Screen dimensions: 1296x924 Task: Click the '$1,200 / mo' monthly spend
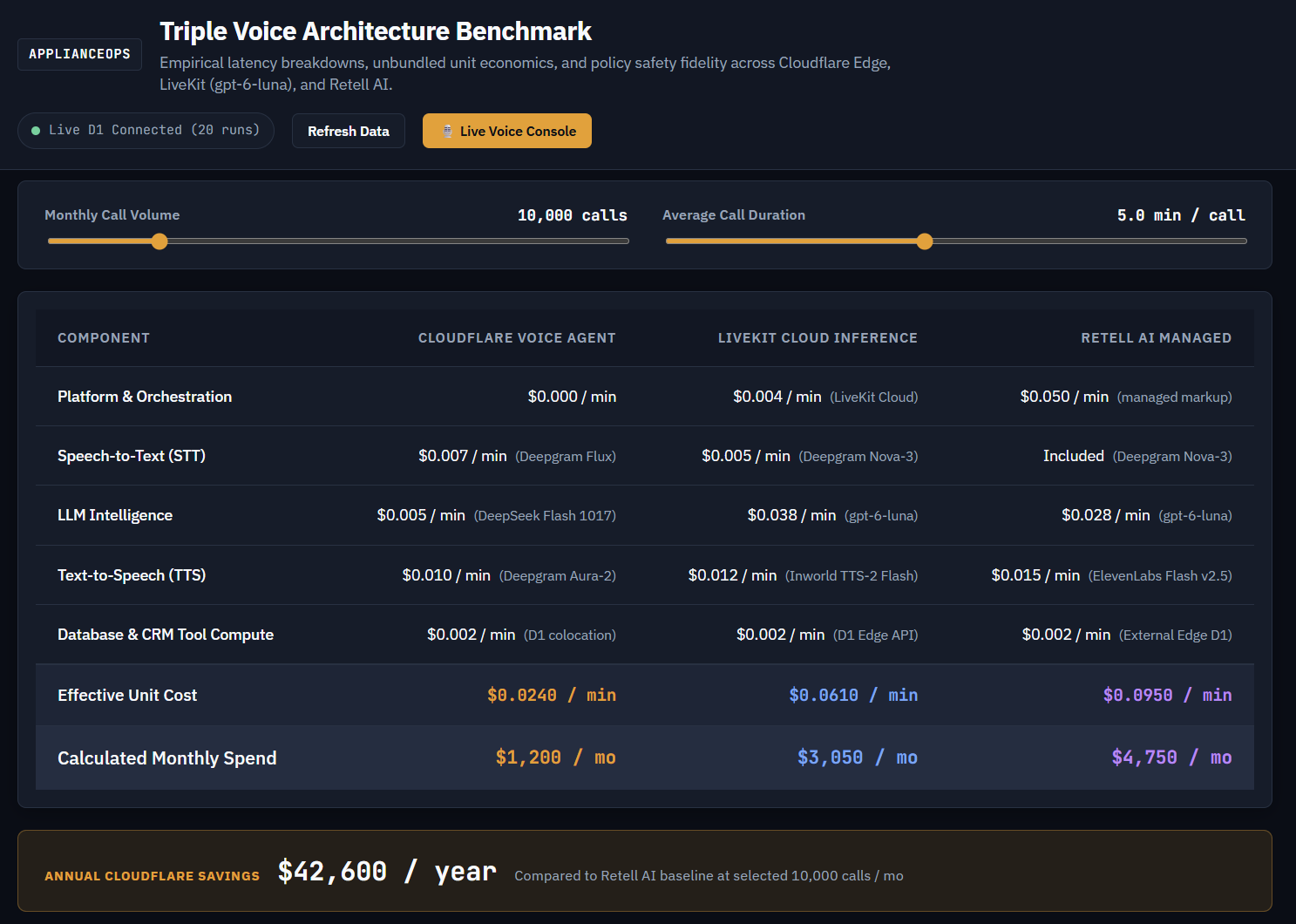point(555,758)
